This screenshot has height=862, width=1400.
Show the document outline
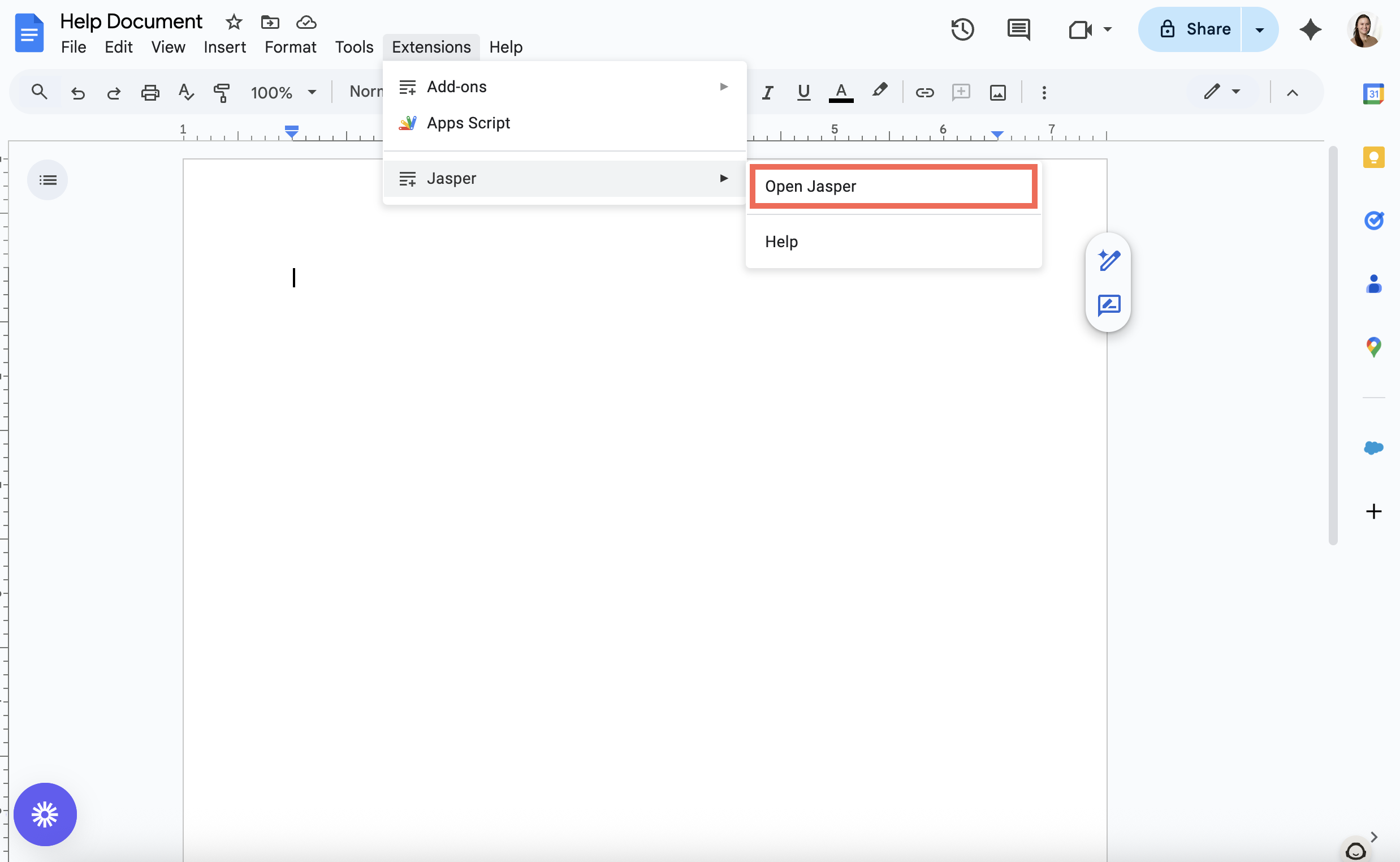47,180
